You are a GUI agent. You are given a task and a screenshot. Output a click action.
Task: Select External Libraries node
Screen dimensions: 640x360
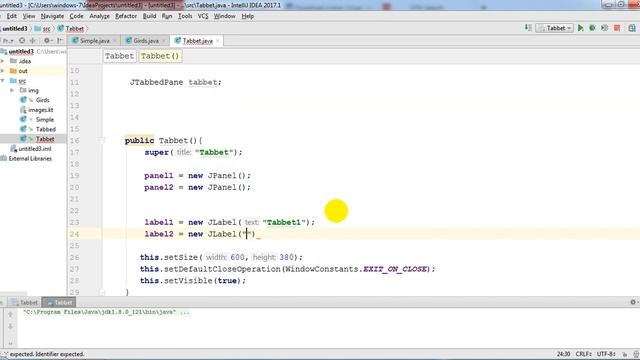30,159
